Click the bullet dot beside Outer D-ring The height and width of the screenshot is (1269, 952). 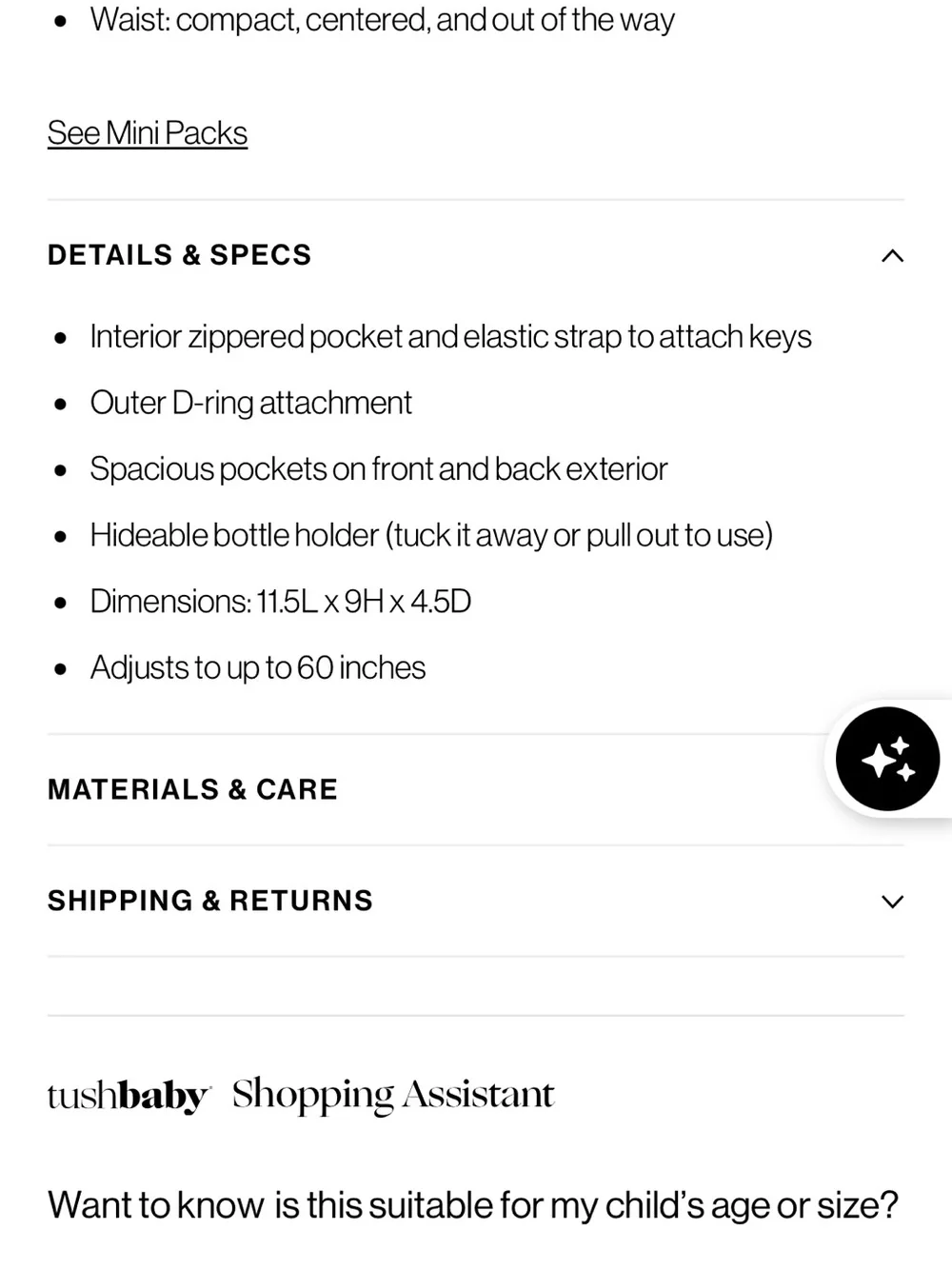coord(61,405)
